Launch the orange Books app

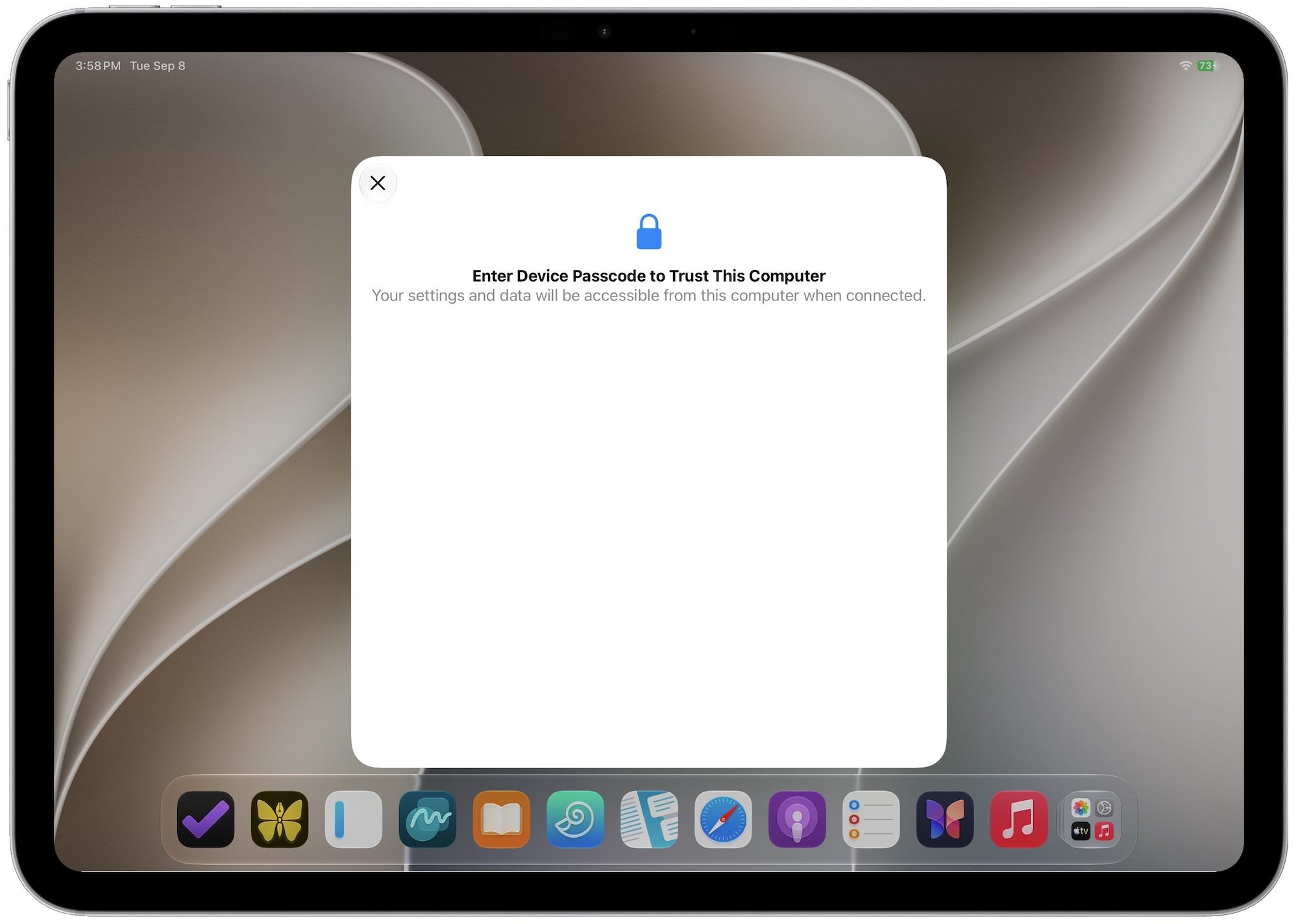point(502,820)
